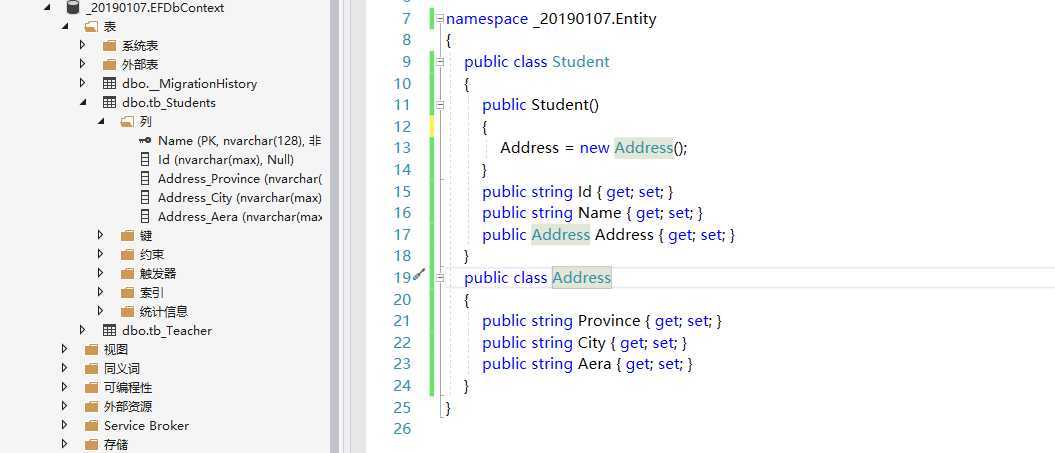Screen dimensions: 1055x453
Task: Expand the 索引 folder
Action: 101,291
